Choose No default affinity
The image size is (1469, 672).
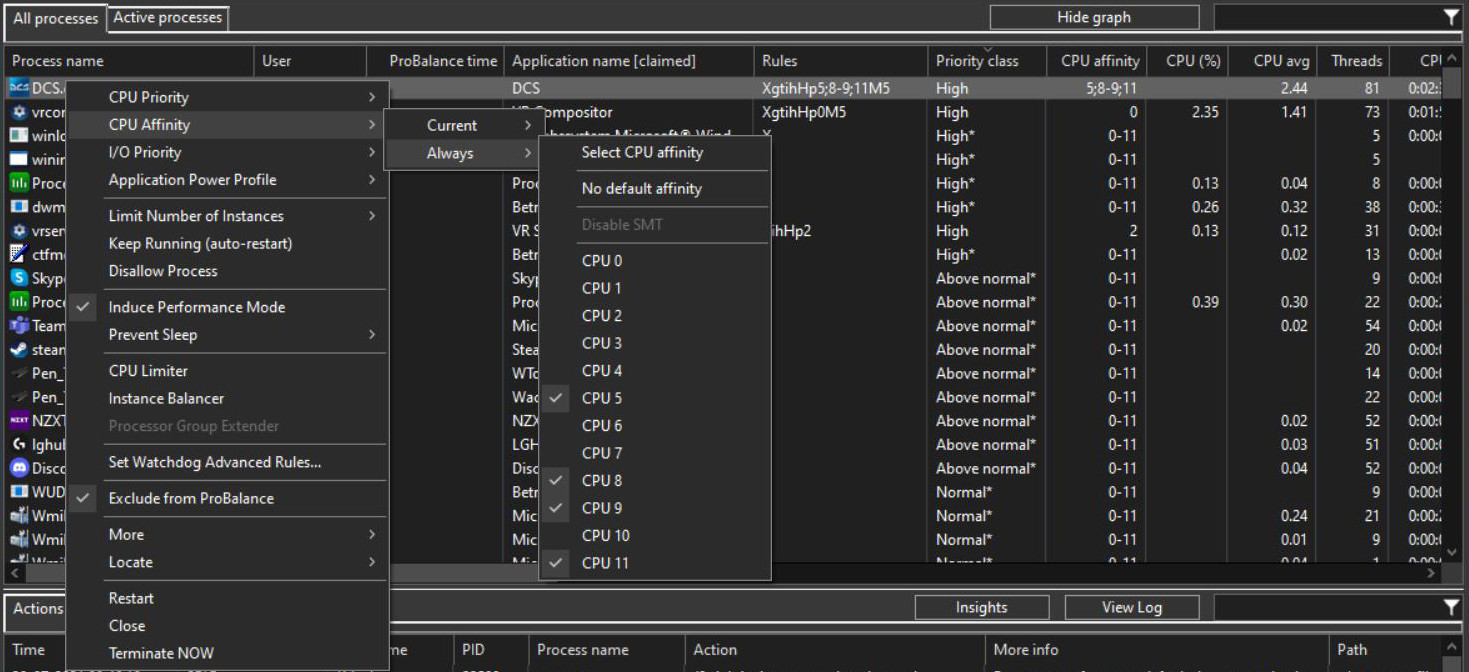(x=655, y=188)
